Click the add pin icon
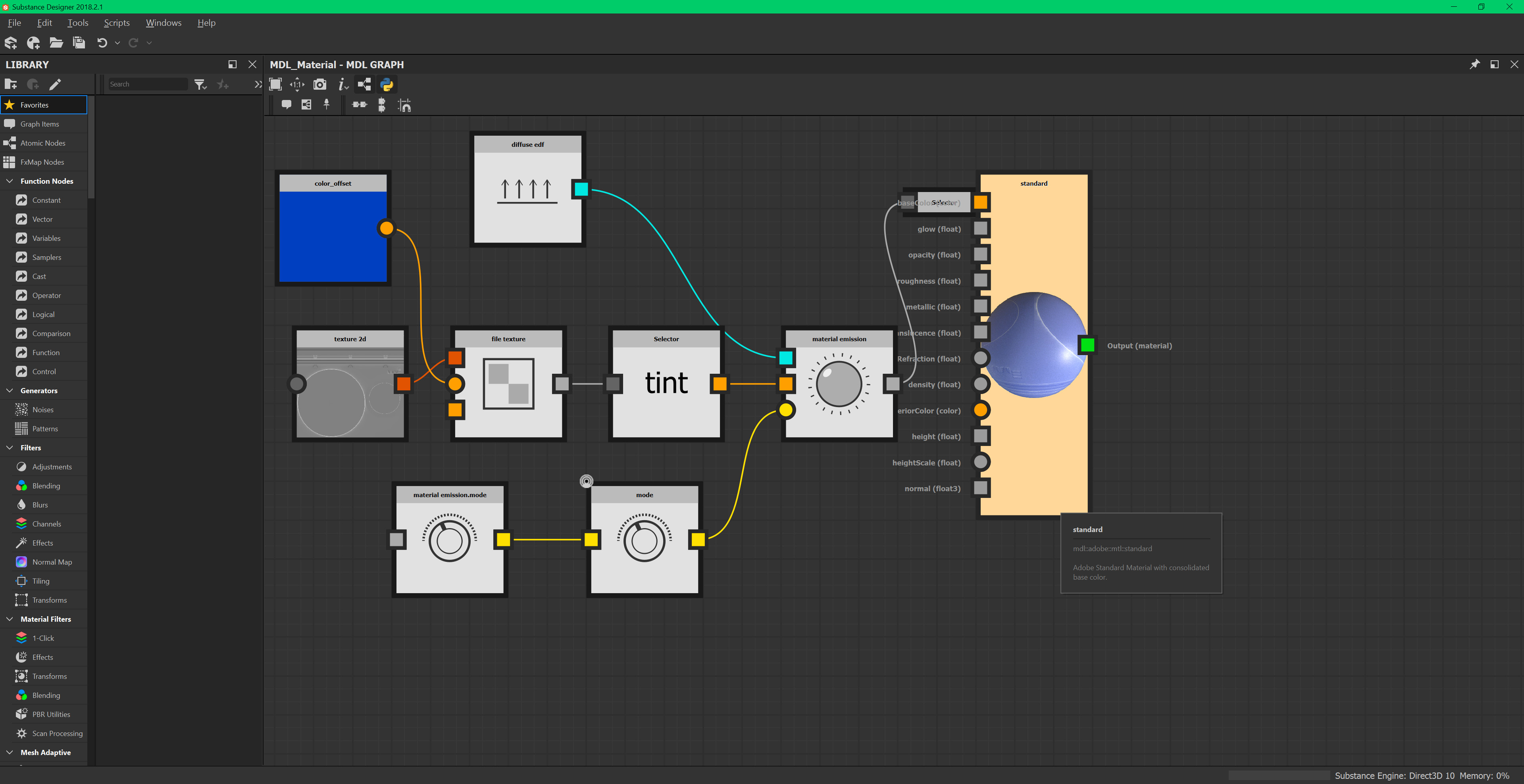 [x=327, y=105]
